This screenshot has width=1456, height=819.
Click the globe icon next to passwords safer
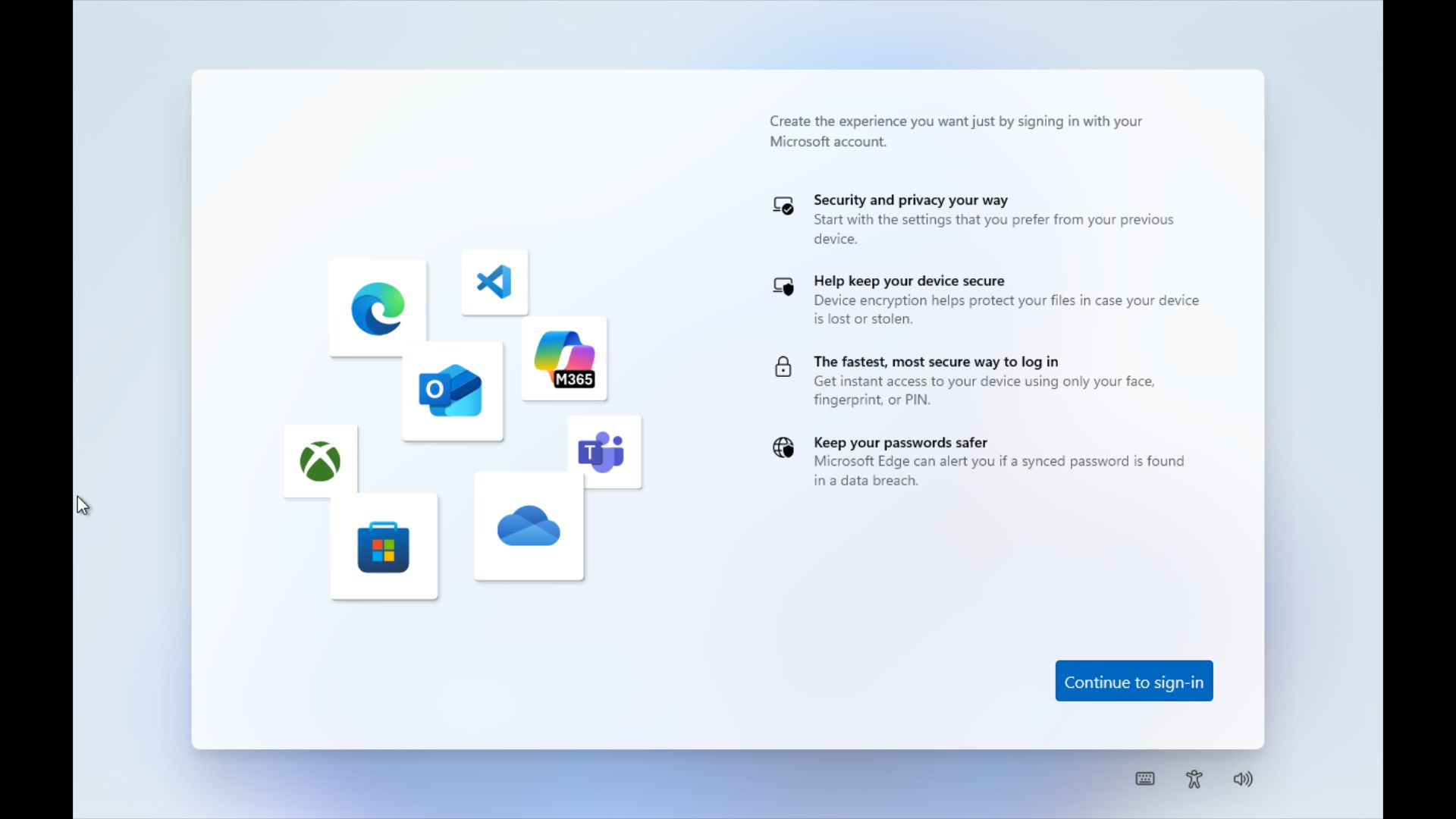pyautogui.click(x=783, y=447)
